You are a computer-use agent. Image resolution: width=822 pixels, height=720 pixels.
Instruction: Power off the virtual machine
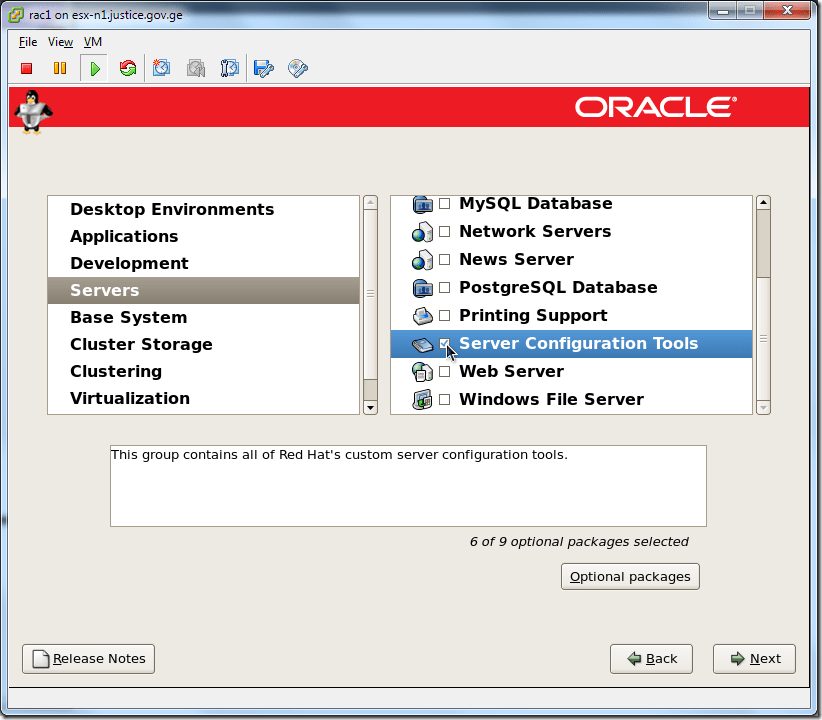(26, 68)
